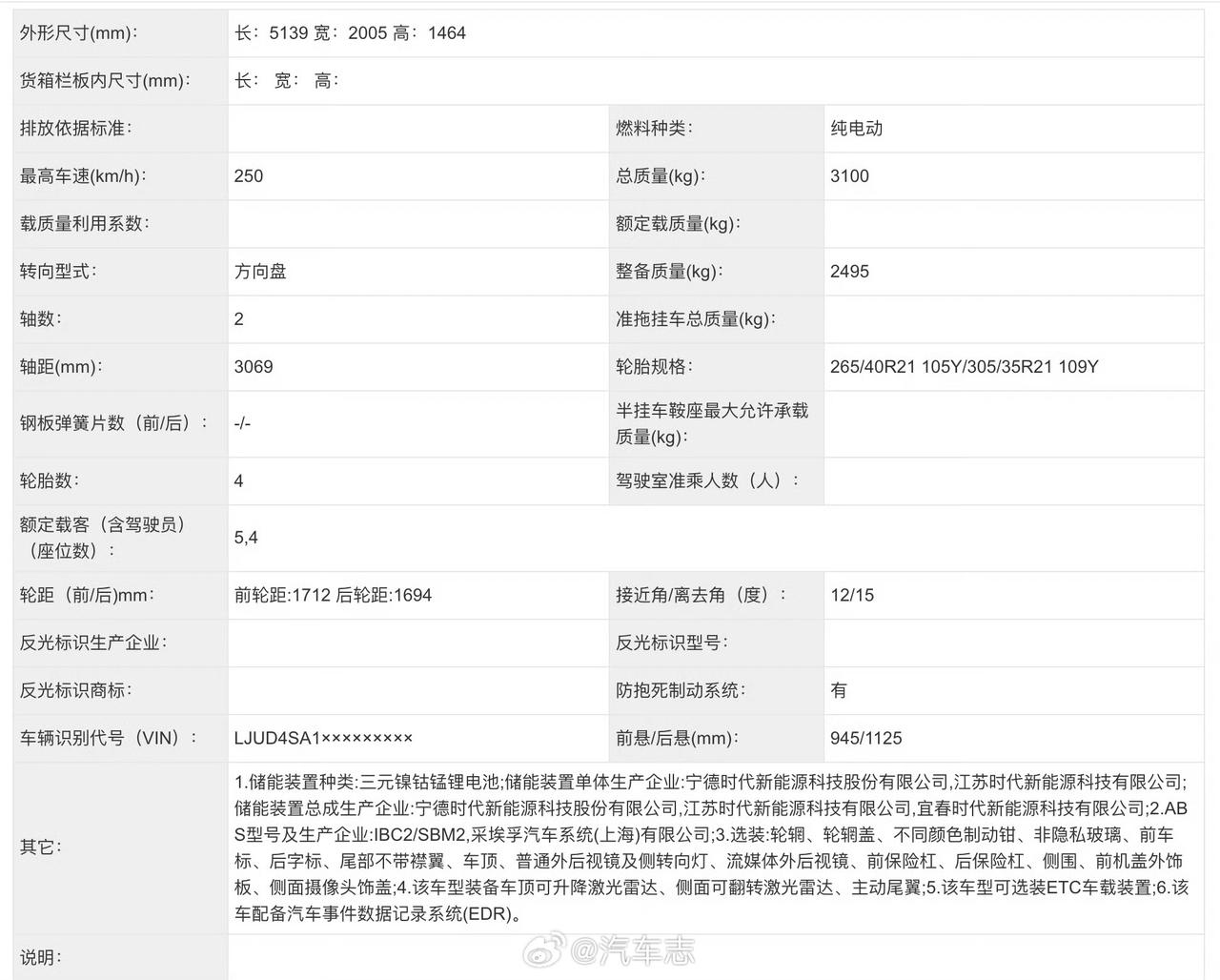Click the 钢板弹簧片数（前/后） label
The height and width of the screenshot is (980, 1220).
coord(114,423)
